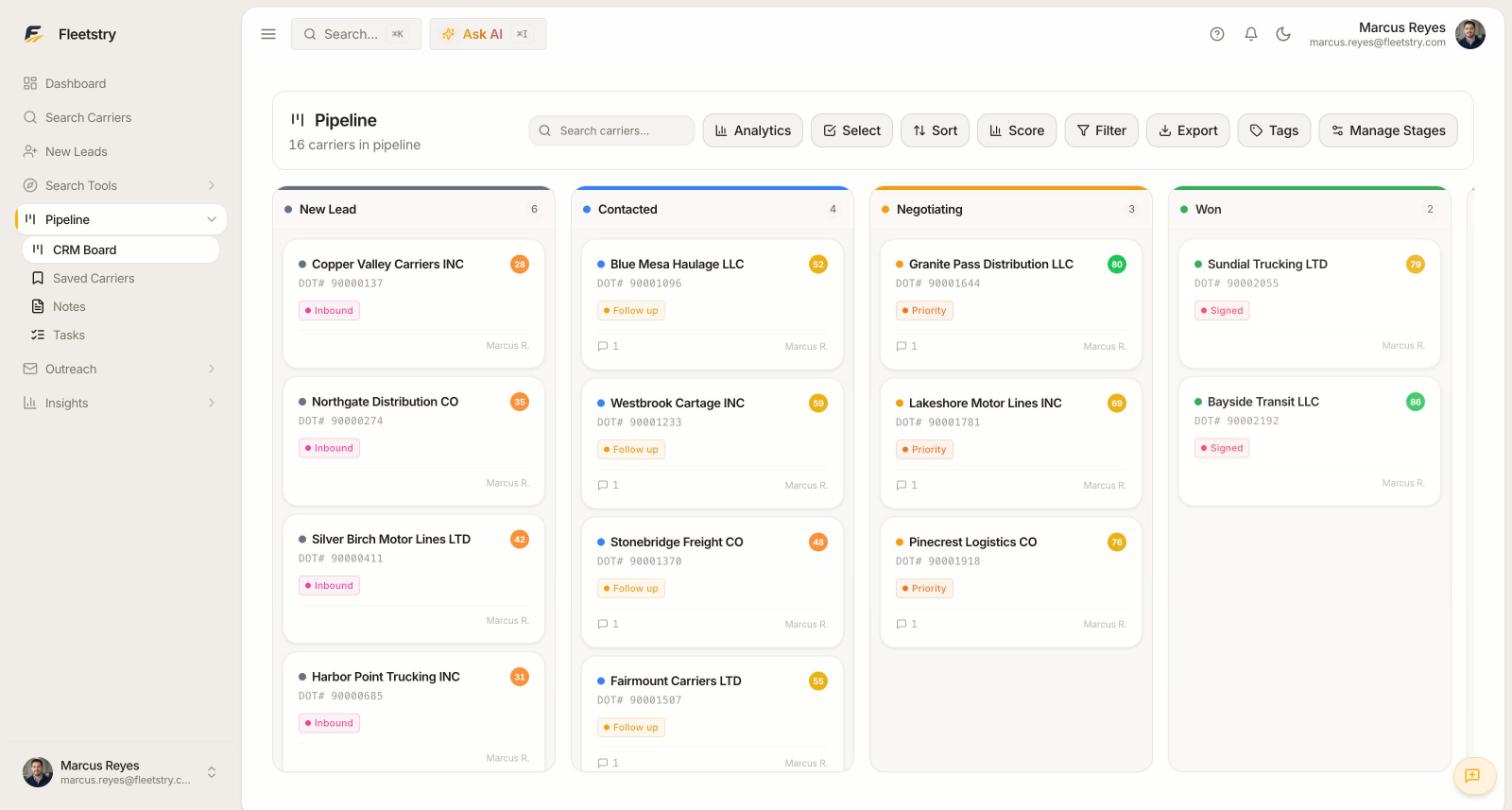Click DOT# 90002192 on Bayside Transit
Image resolution: width=1512 pixels, height=810 pixels.
coord(1236,421)
